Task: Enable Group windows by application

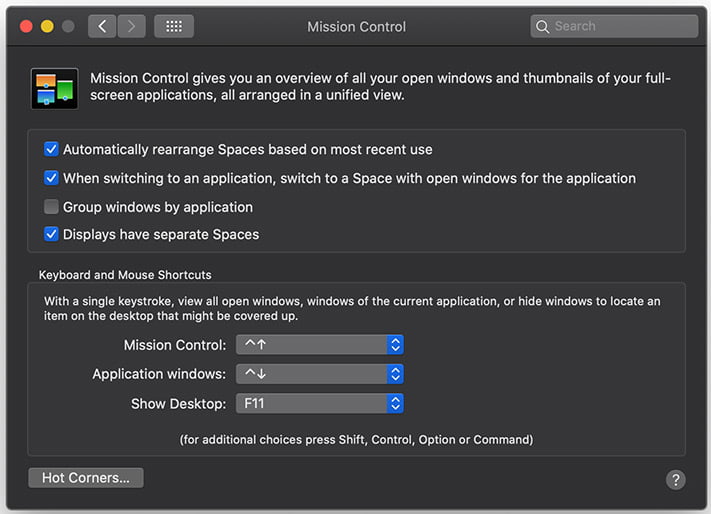Action: pyautogui.click(x=51, y=207)
